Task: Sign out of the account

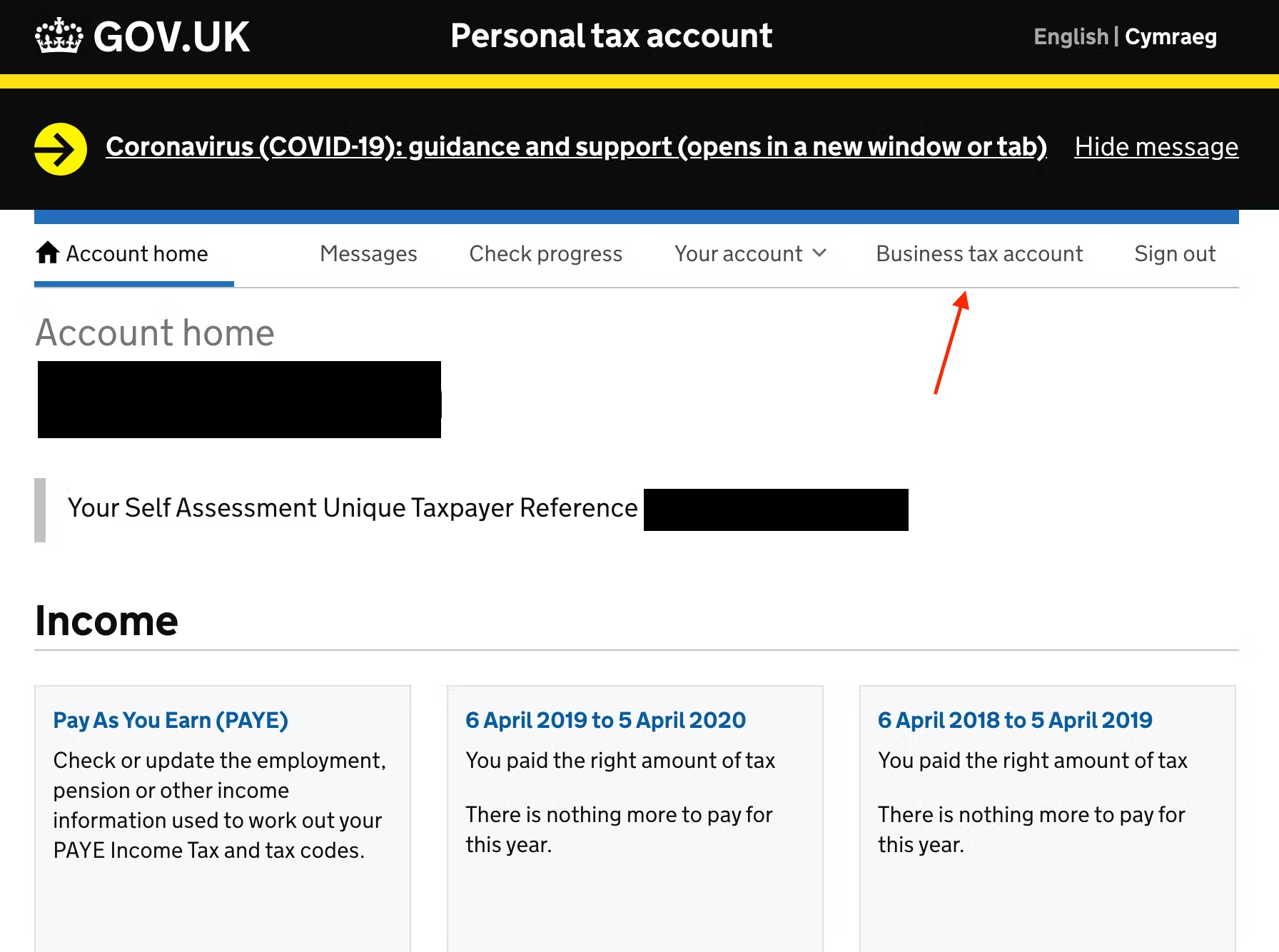Action: tap(1174, 253)
